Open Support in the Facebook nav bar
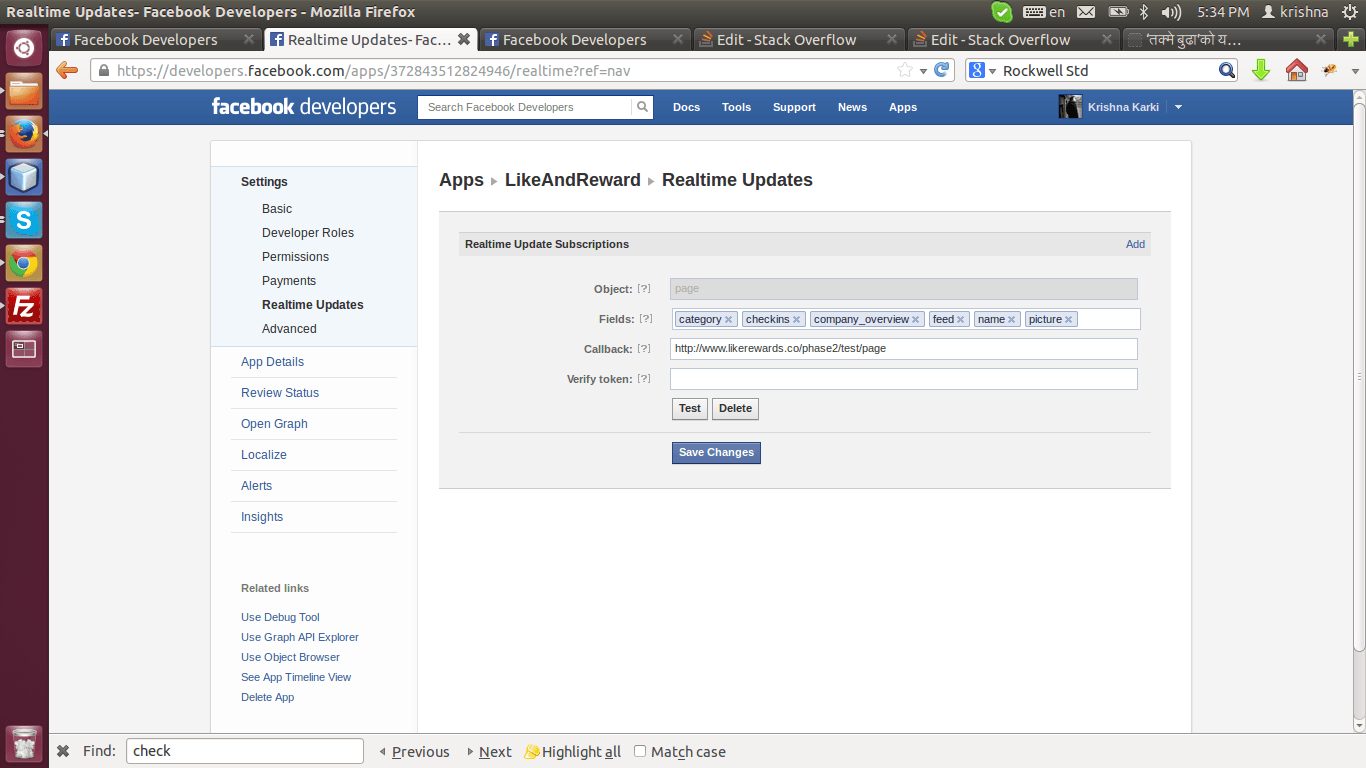 click(794, 107)
